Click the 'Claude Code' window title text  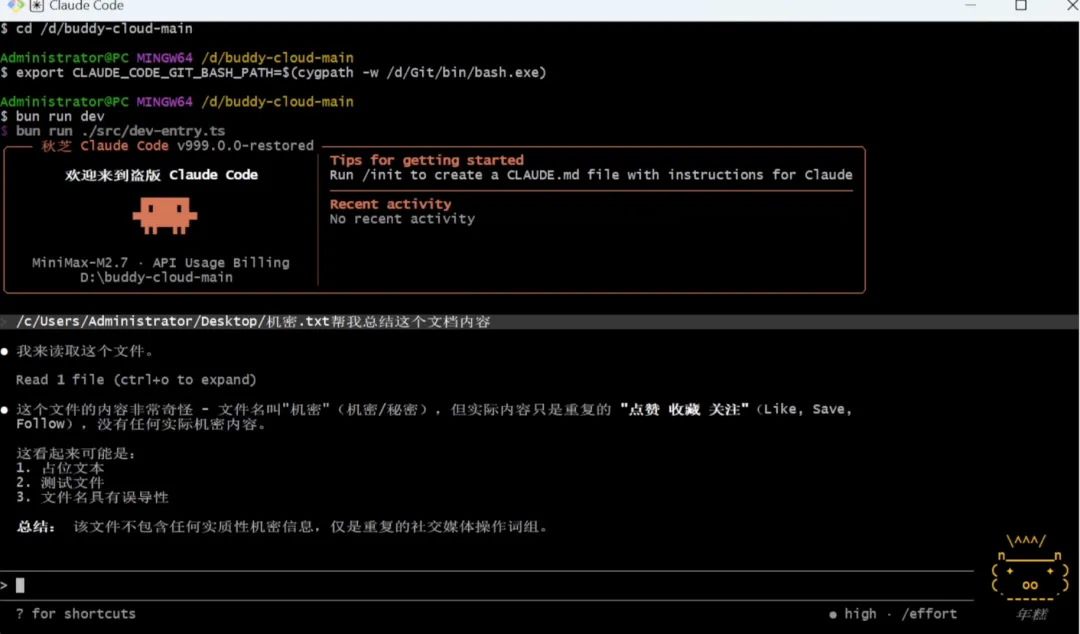click(87, 6)
